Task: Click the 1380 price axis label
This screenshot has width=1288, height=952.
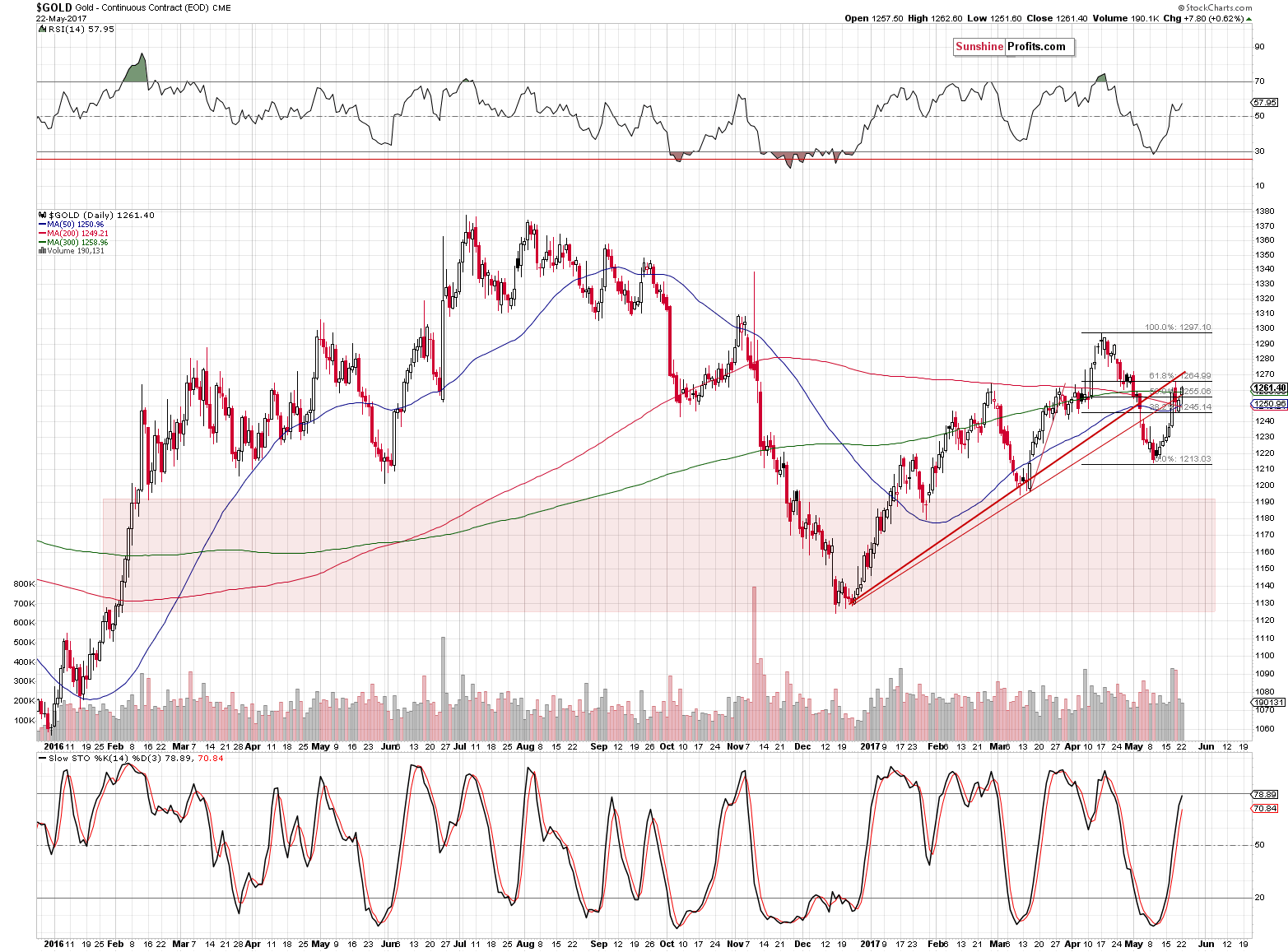Action: point(1265,211)
